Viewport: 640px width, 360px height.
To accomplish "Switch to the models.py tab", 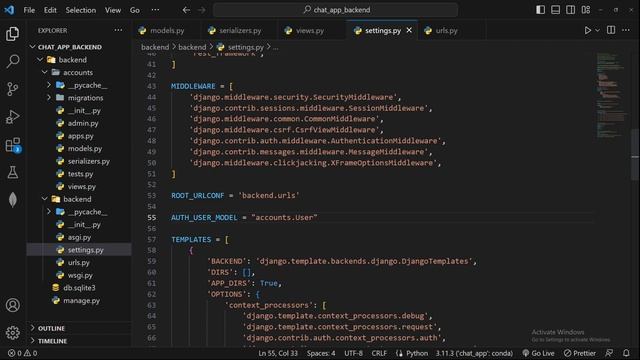I will click(x=167, y=31).
